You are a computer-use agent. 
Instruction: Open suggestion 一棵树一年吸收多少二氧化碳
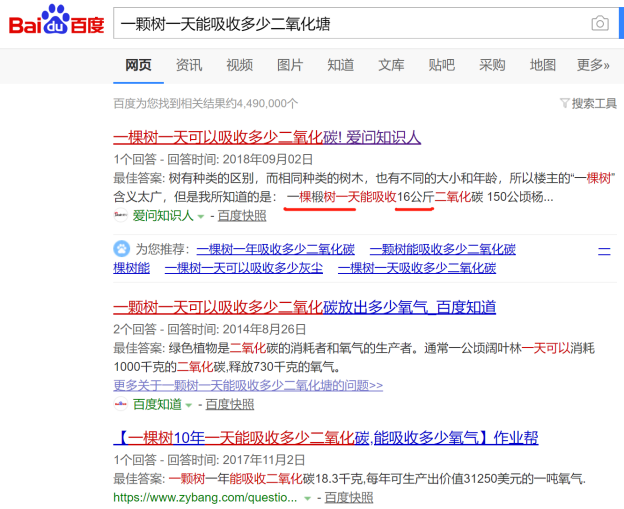tap(275, 249)
